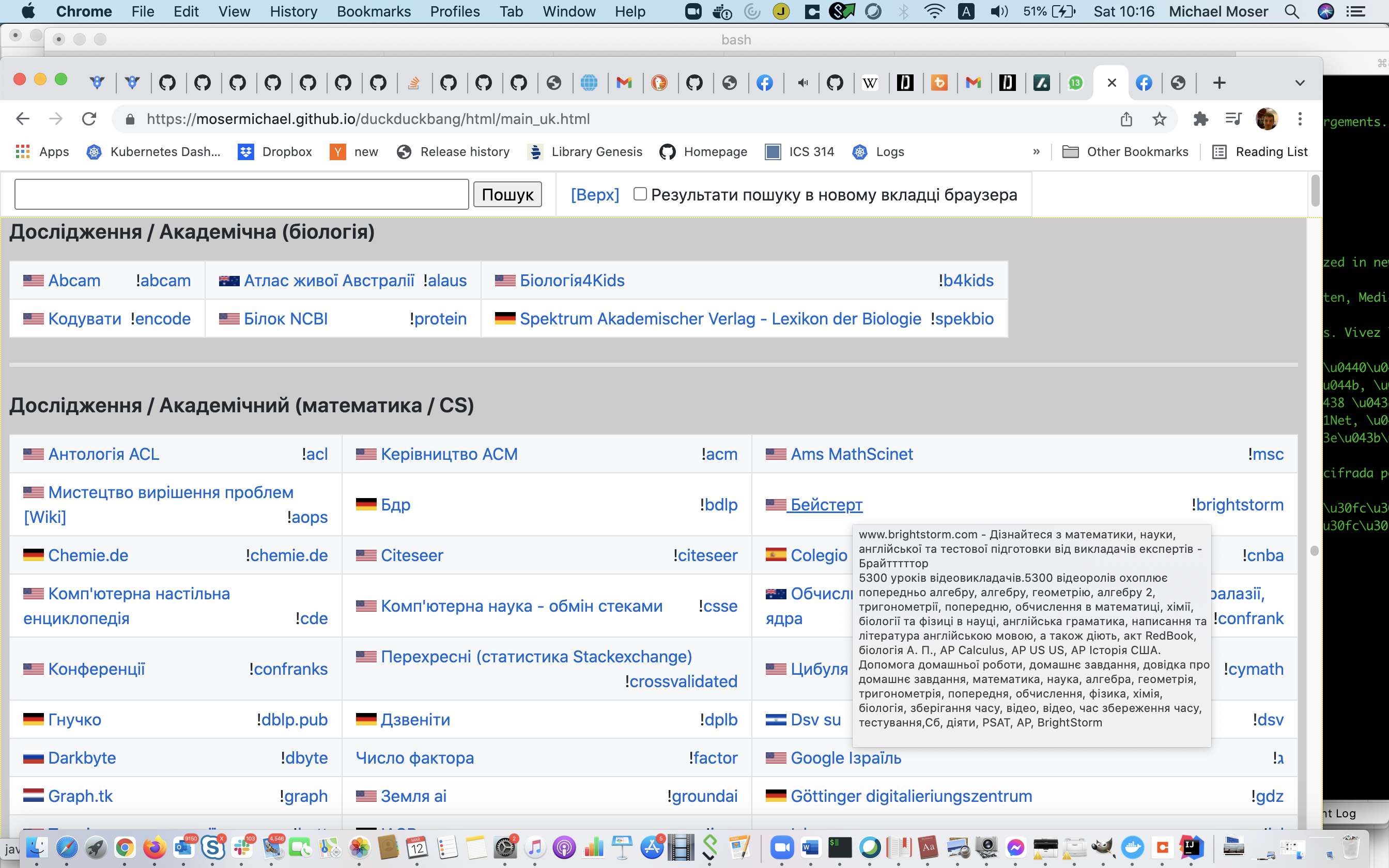Open a new tab with plus
This screenshot has width=1389, height=868.
(x=1219, y=83)
